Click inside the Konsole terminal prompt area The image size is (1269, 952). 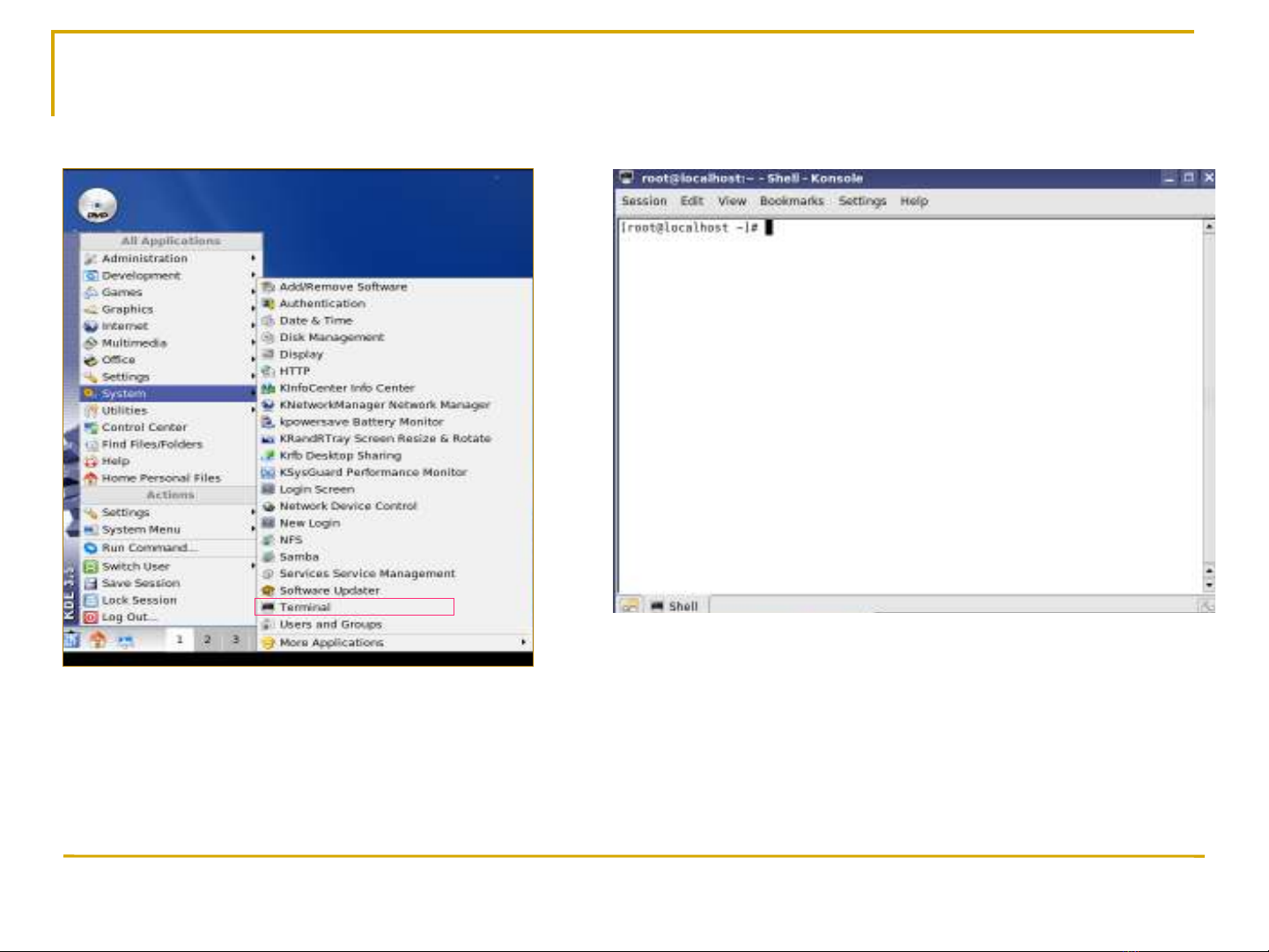907,396
